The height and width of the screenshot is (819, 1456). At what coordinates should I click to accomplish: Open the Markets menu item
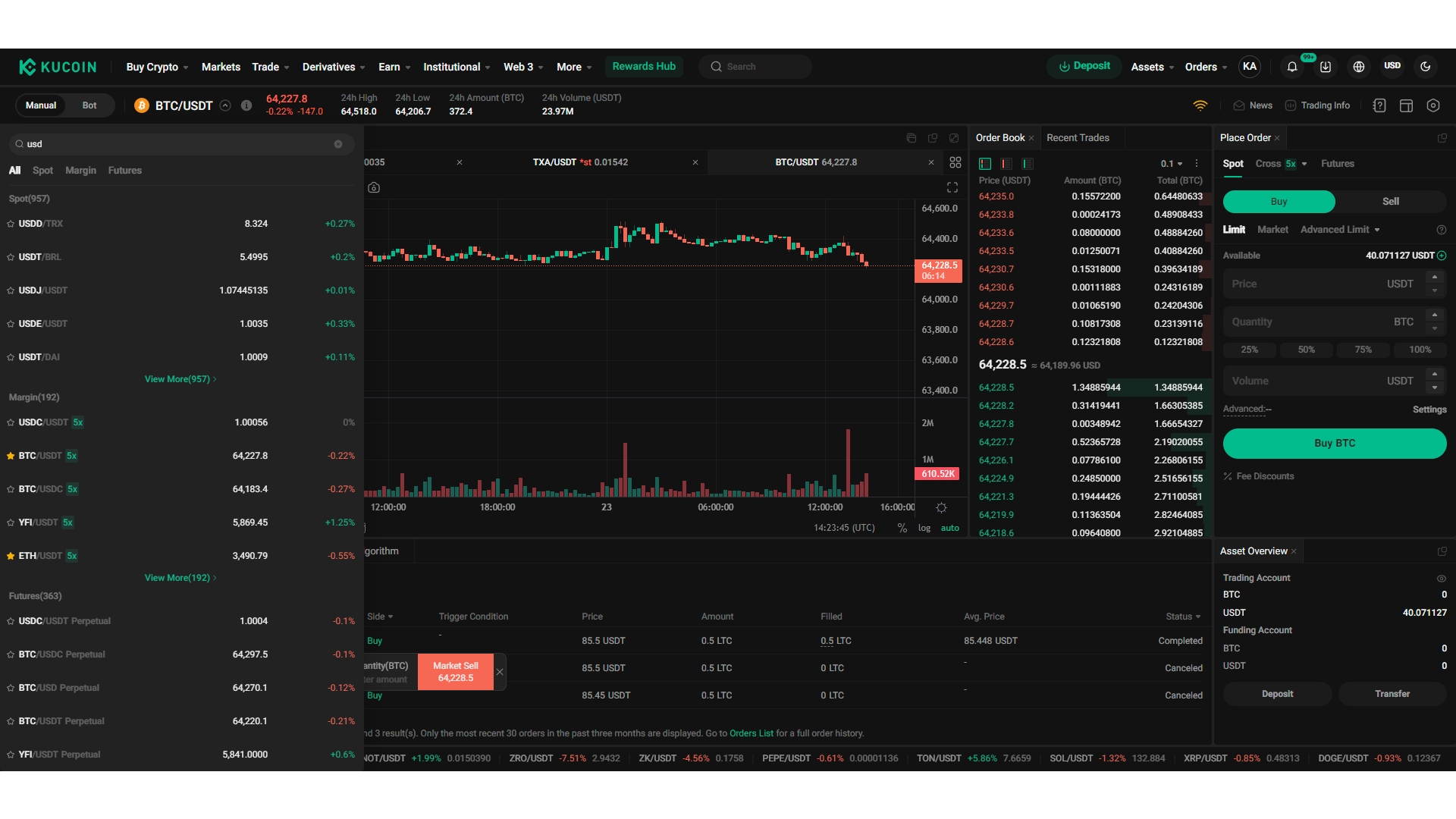(221, 67)
